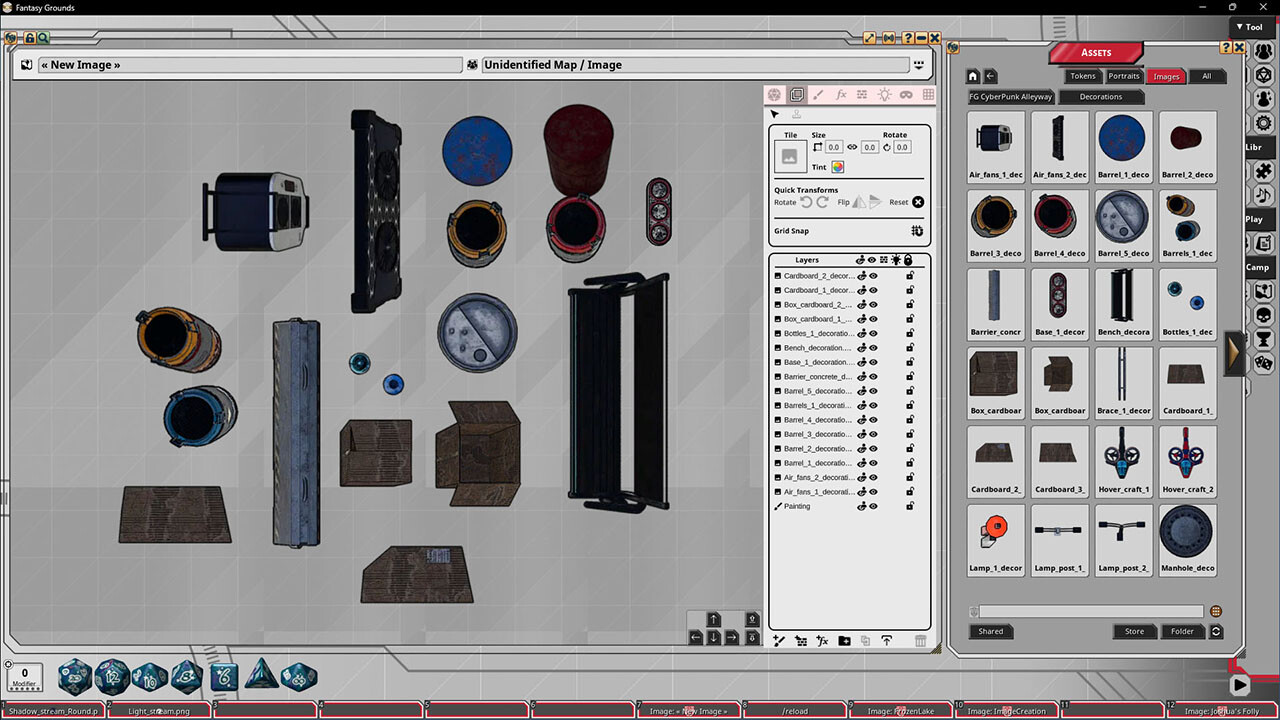Click the Grid Snap icon

pos(916,230)
